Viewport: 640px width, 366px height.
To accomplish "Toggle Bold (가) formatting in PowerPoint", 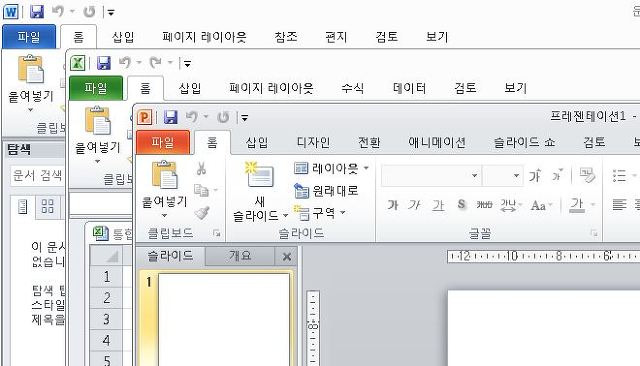I will [x=393, y=205].
